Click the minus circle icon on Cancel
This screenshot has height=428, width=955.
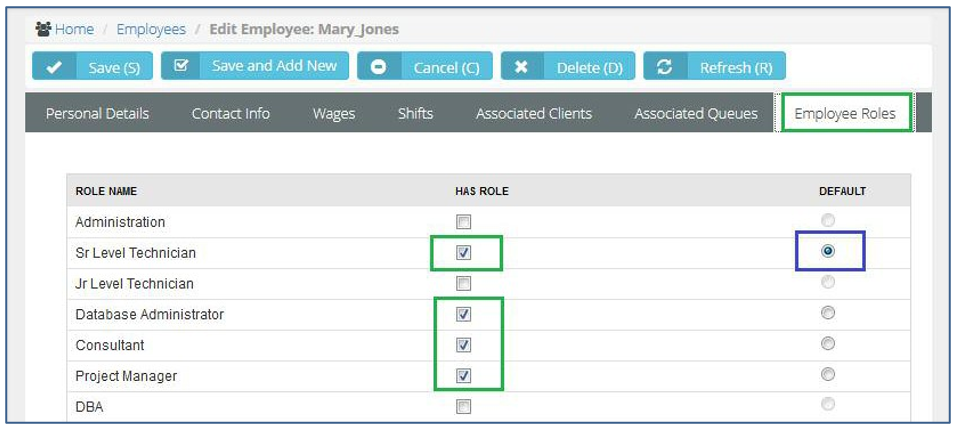pos(379,67)
